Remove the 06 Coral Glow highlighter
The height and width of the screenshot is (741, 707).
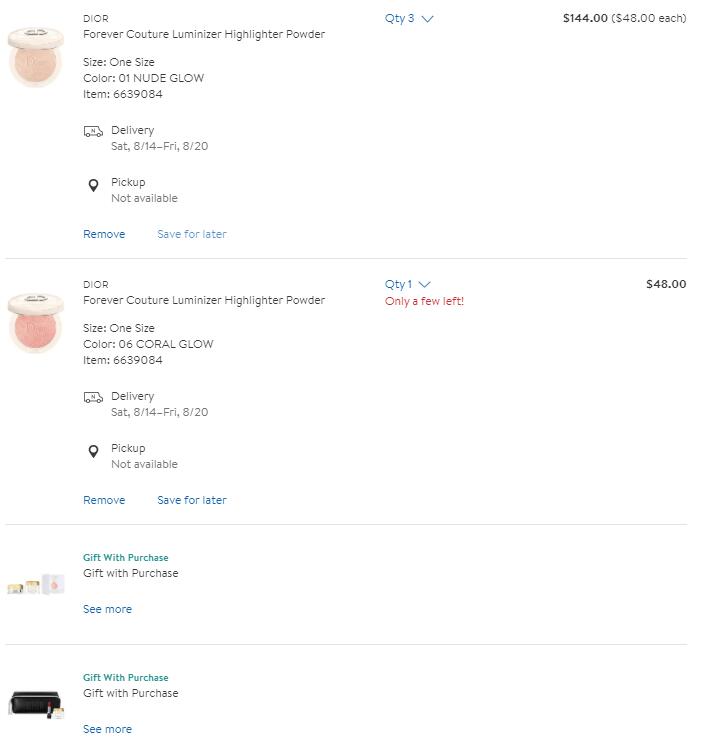104,500
